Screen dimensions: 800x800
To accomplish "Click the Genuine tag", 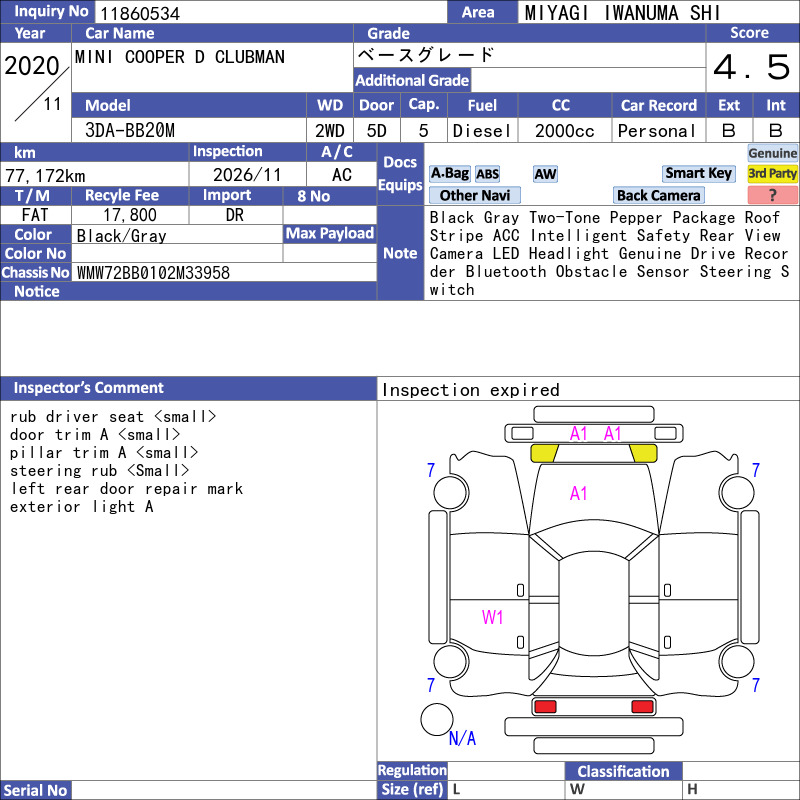I will click(x=772, y=153).
